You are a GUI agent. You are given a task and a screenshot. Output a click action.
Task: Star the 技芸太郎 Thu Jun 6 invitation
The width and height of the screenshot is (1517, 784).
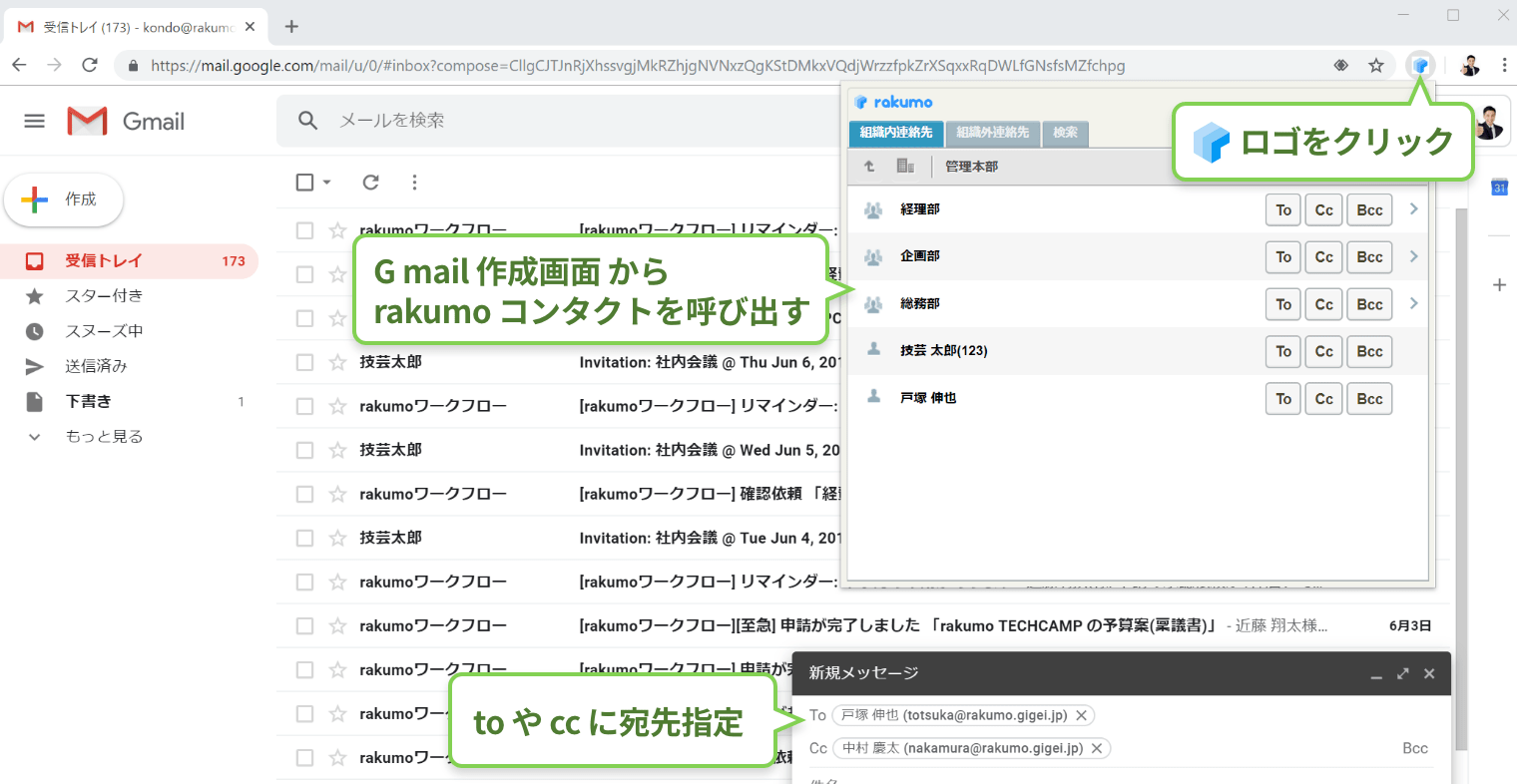338,362
